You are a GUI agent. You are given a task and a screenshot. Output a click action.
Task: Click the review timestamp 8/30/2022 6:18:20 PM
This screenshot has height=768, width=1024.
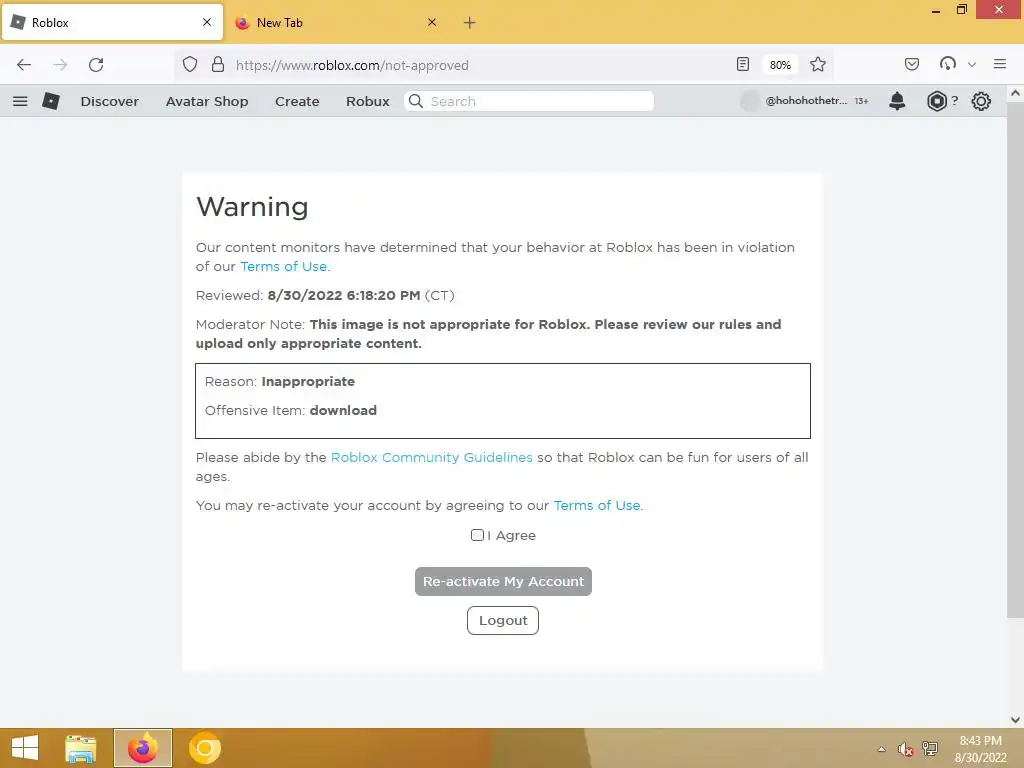(344, 295)
